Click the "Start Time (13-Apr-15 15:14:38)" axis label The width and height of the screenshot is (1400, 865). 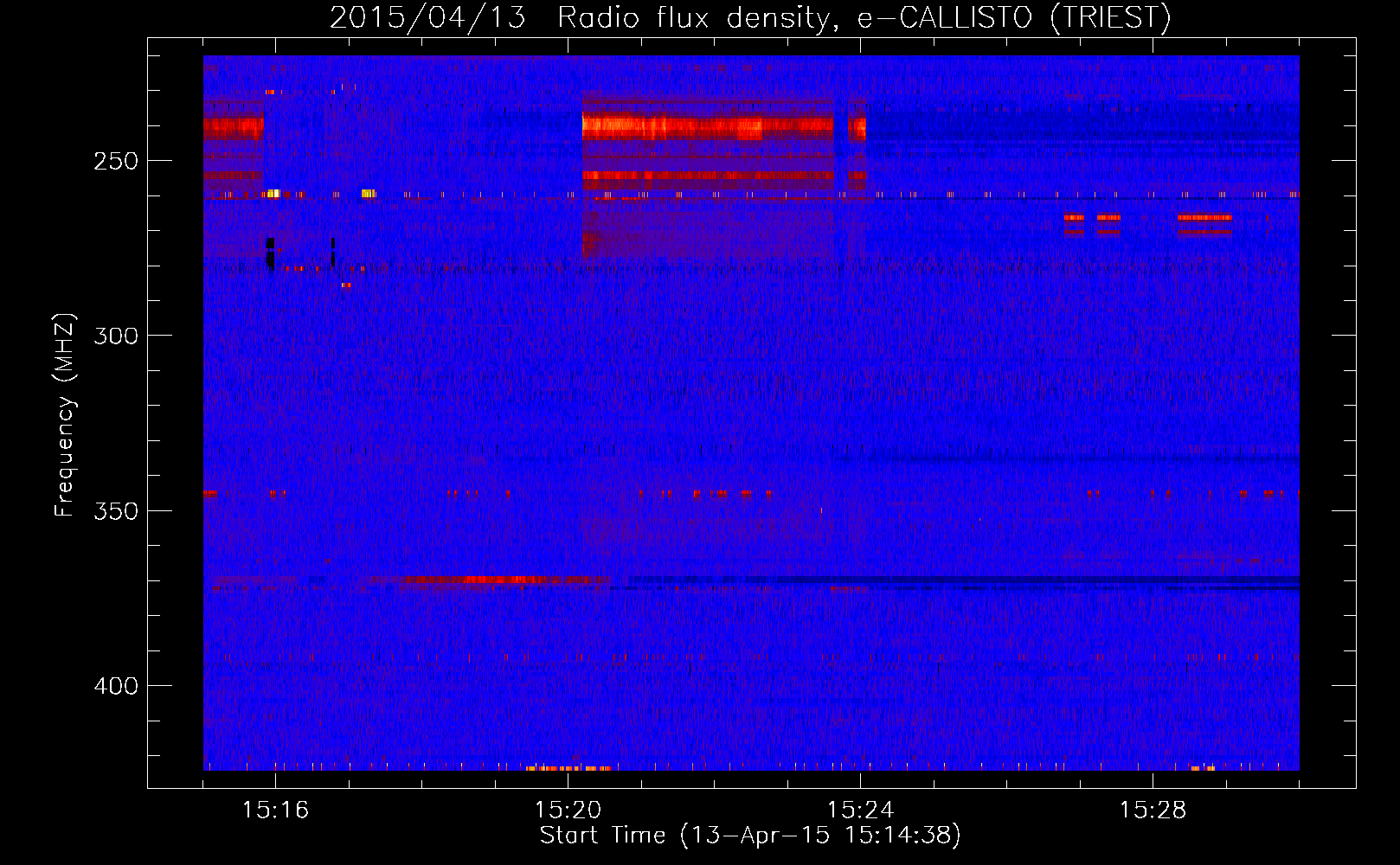[751, 836]
